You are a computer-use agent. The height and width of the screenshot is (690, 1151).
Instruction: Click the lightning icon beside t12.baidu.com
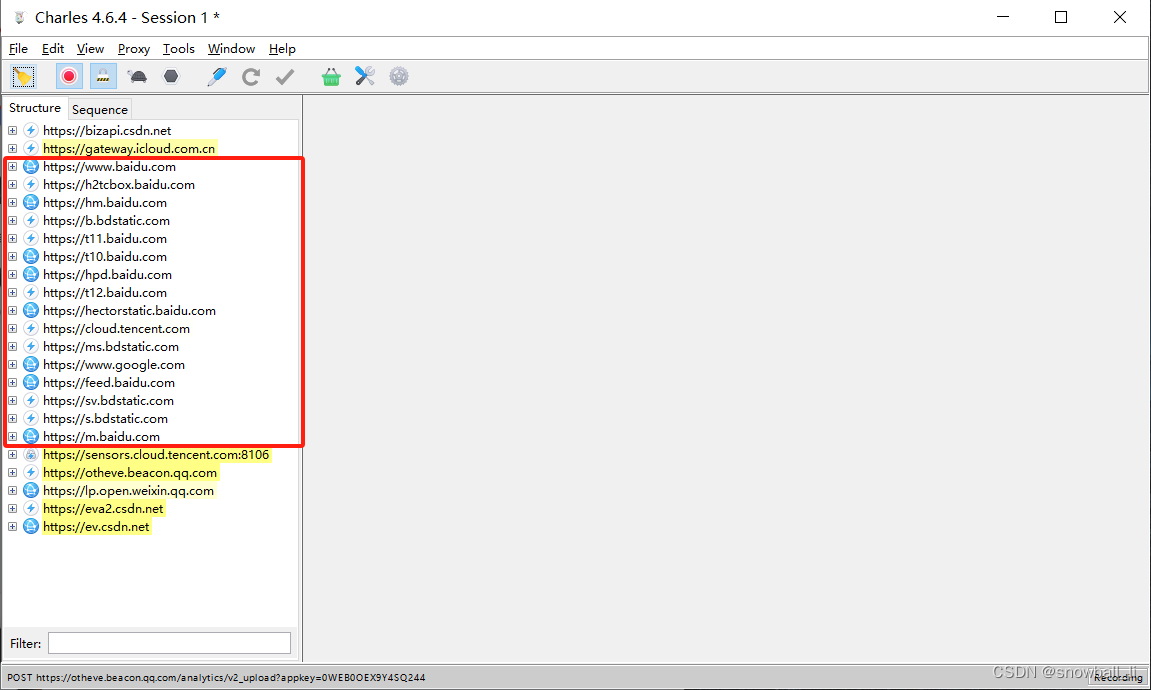(31, 292)
